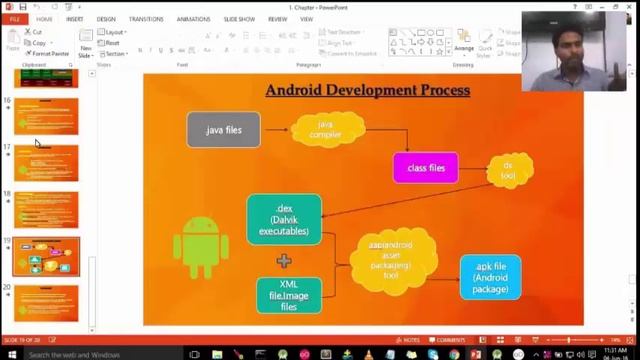Select slide 16 thumbnail
640x360 pixels.
(46, 116)
